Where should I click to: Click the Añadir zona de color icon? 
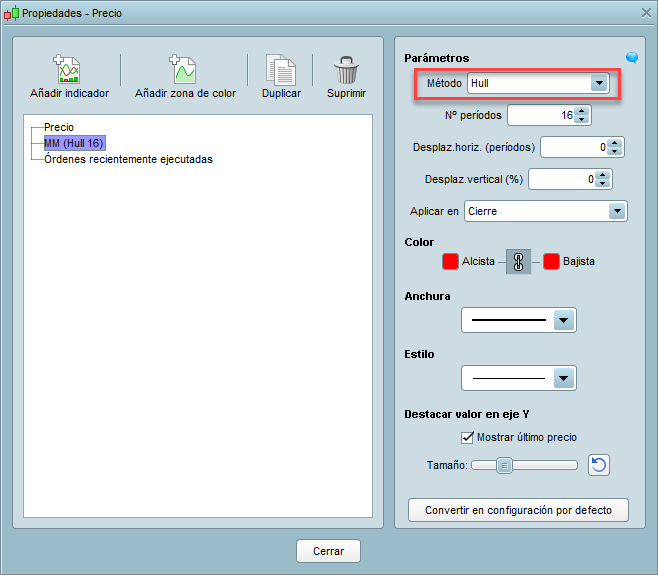[185, 70]
